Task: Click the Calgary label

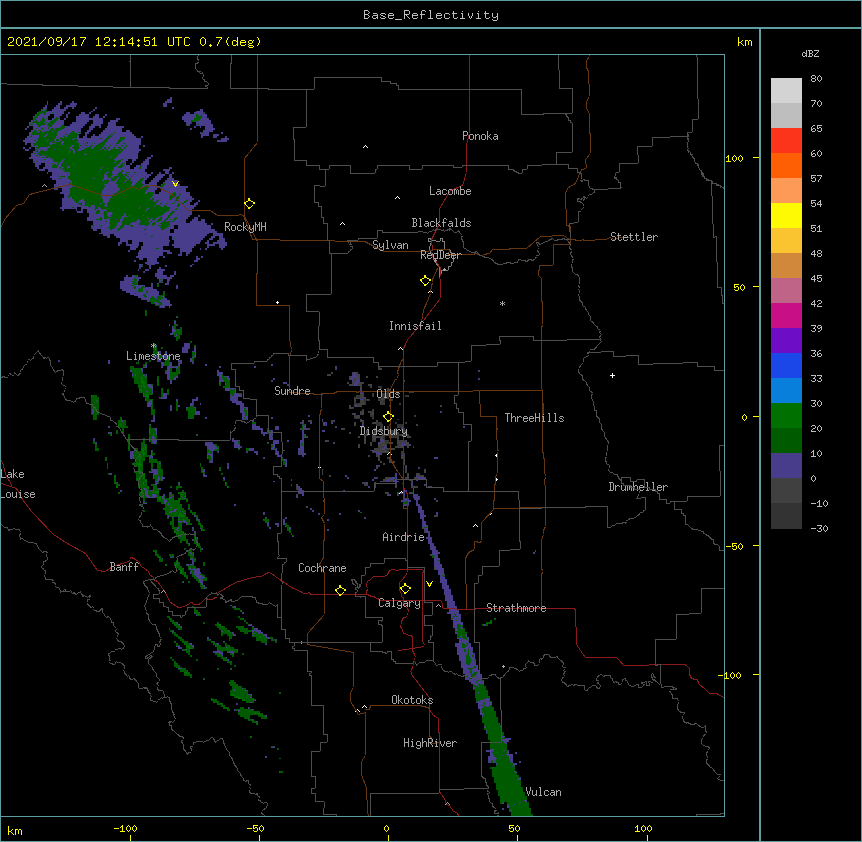Action: (399, 603)
